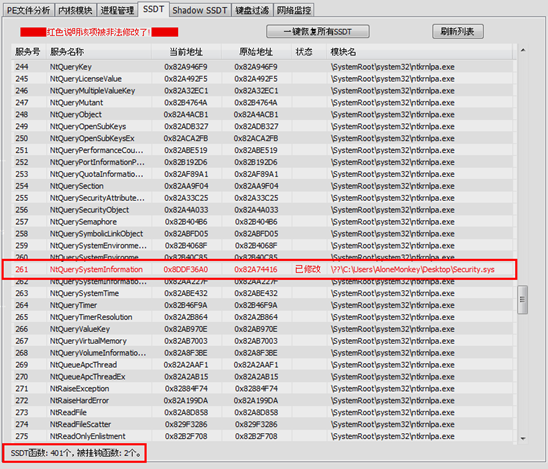Switch to the 进程管理 tab

(117, 10)
